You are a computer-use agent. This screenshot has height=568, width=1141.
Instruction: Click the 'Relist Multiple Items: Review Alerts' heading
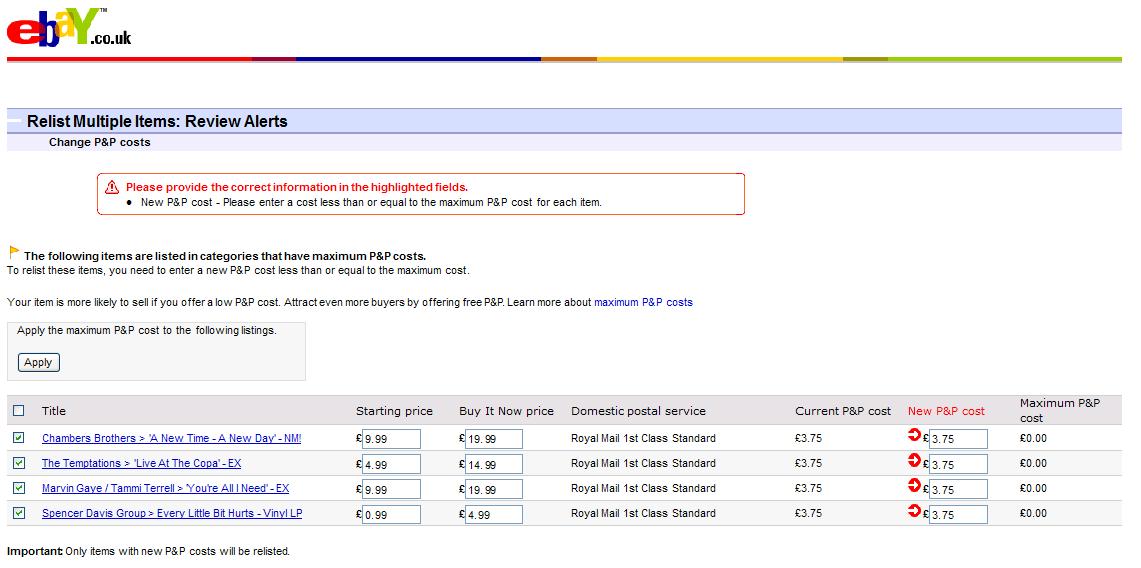(x=157, y=121)
